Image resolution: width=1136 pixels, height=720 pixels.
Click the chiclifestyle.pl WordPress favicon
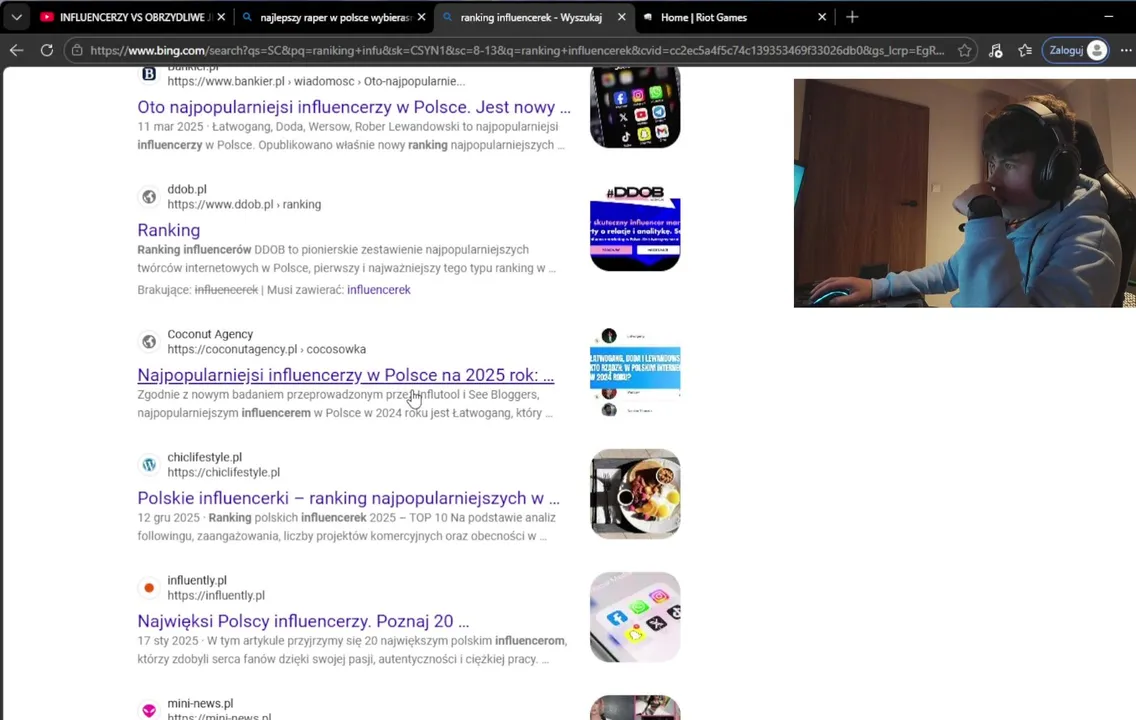click(149, 464)
